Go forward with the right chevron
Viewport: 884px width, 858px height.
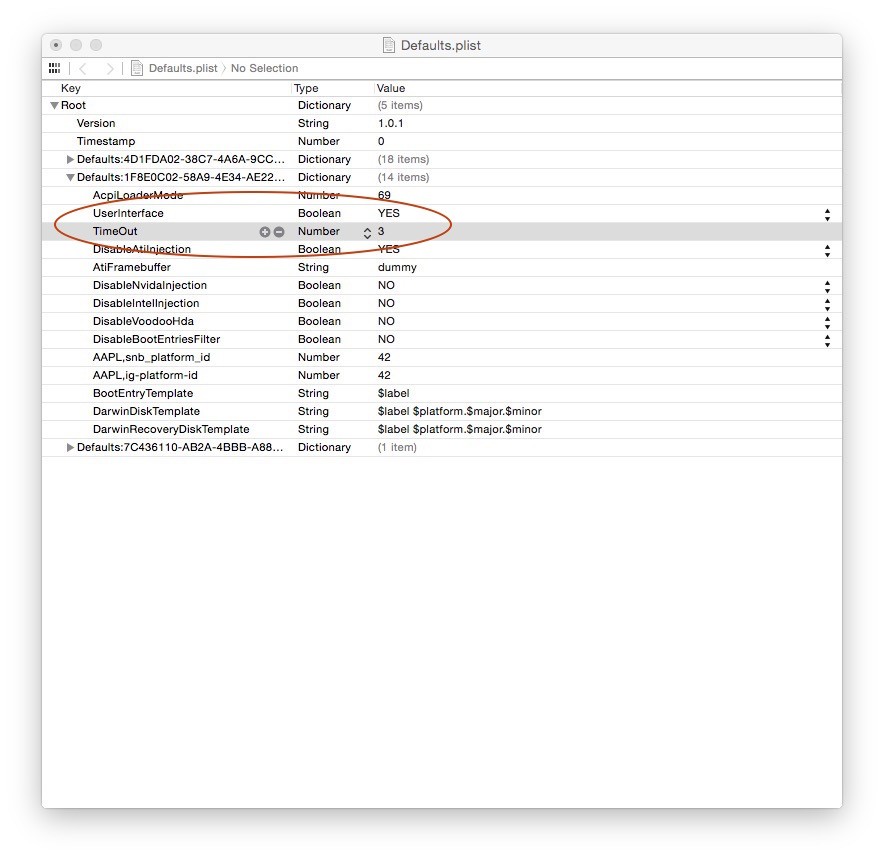[x=110, y=68]
